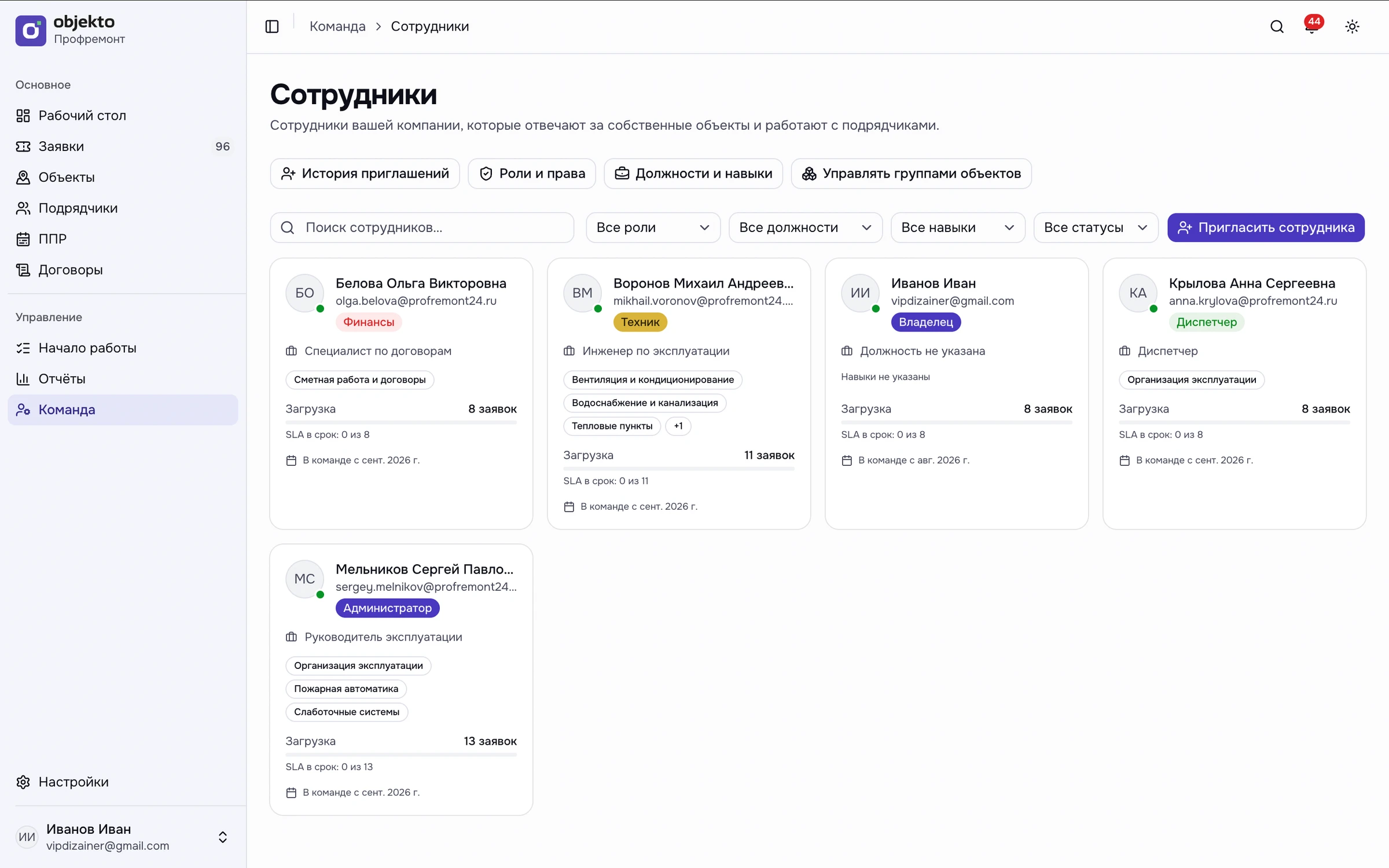This screenshot has height=868, width=1389.
Task: Expand user account switcher chevrons
Action: [222, 837]
